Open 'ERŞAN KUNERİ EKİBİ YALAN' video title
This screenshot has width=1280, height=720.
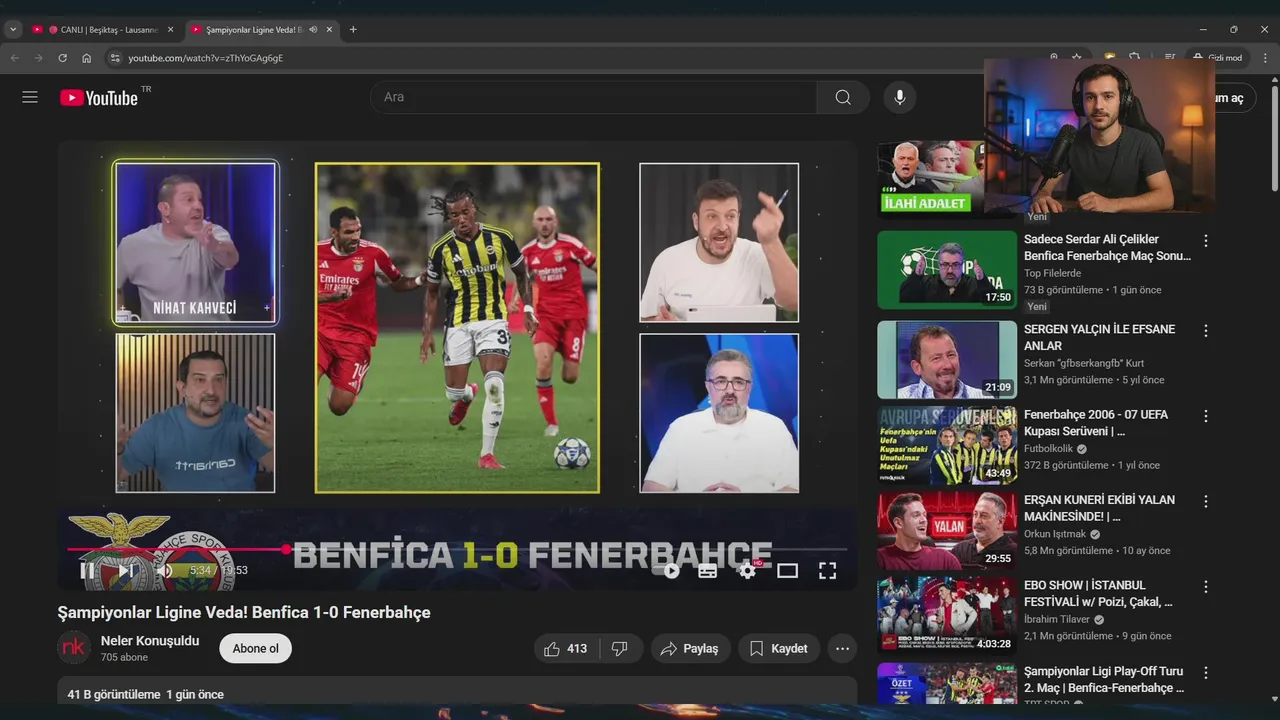click(x=1099, y=508)
